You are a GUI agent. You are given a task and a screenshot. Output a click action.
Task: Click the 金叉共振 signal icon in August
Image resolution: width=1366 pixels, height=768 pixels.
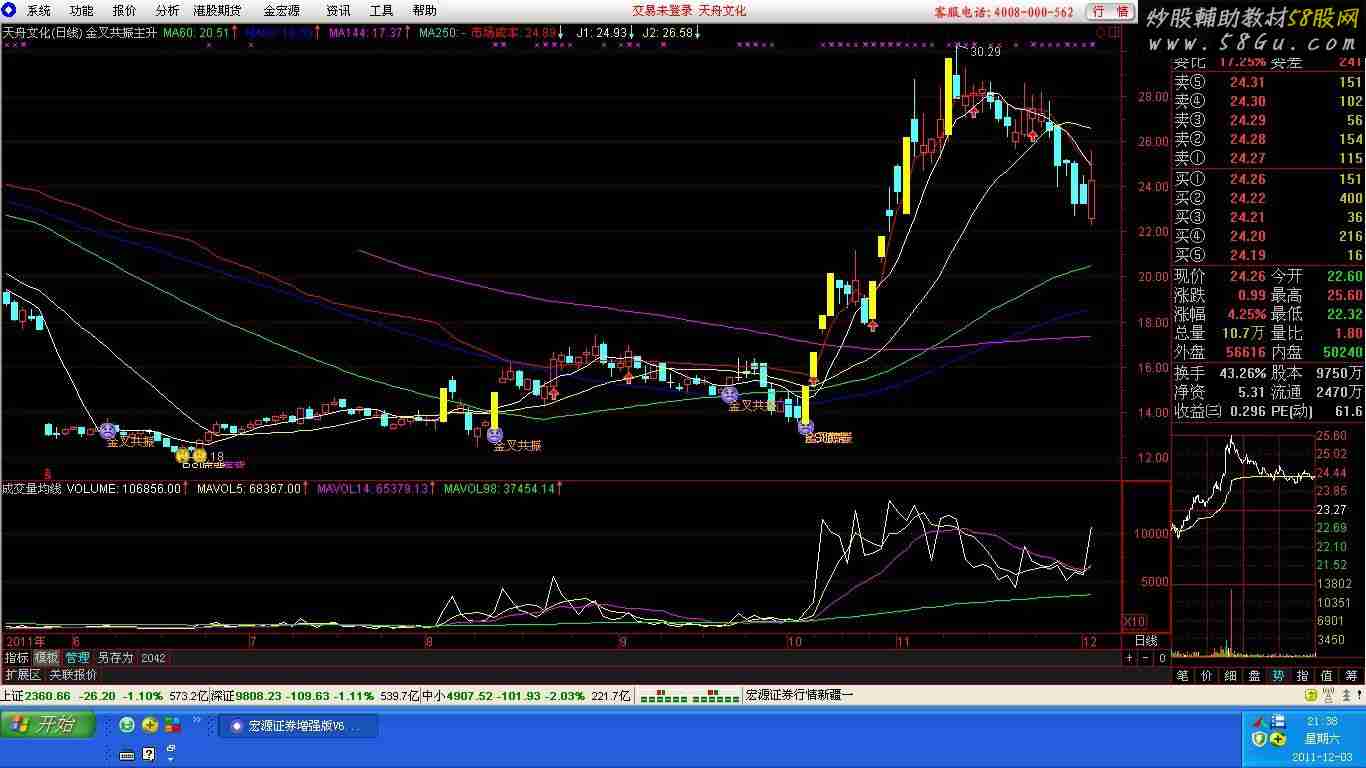point(495,435)
